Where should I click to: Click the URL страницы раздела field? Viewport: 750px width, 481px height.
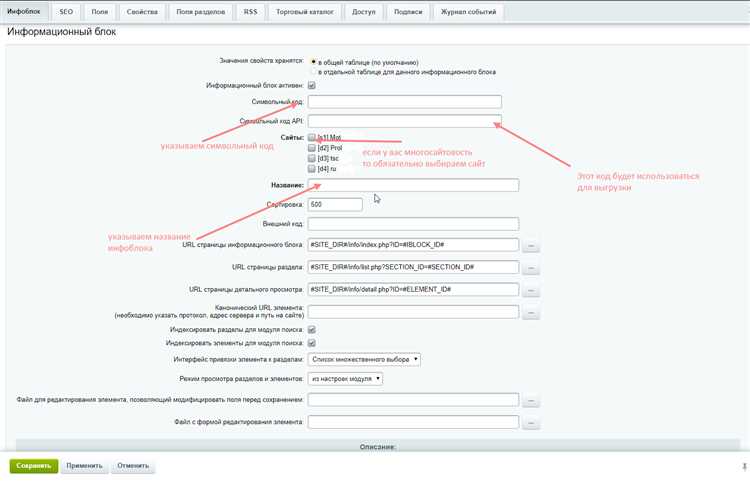(413, 267)
